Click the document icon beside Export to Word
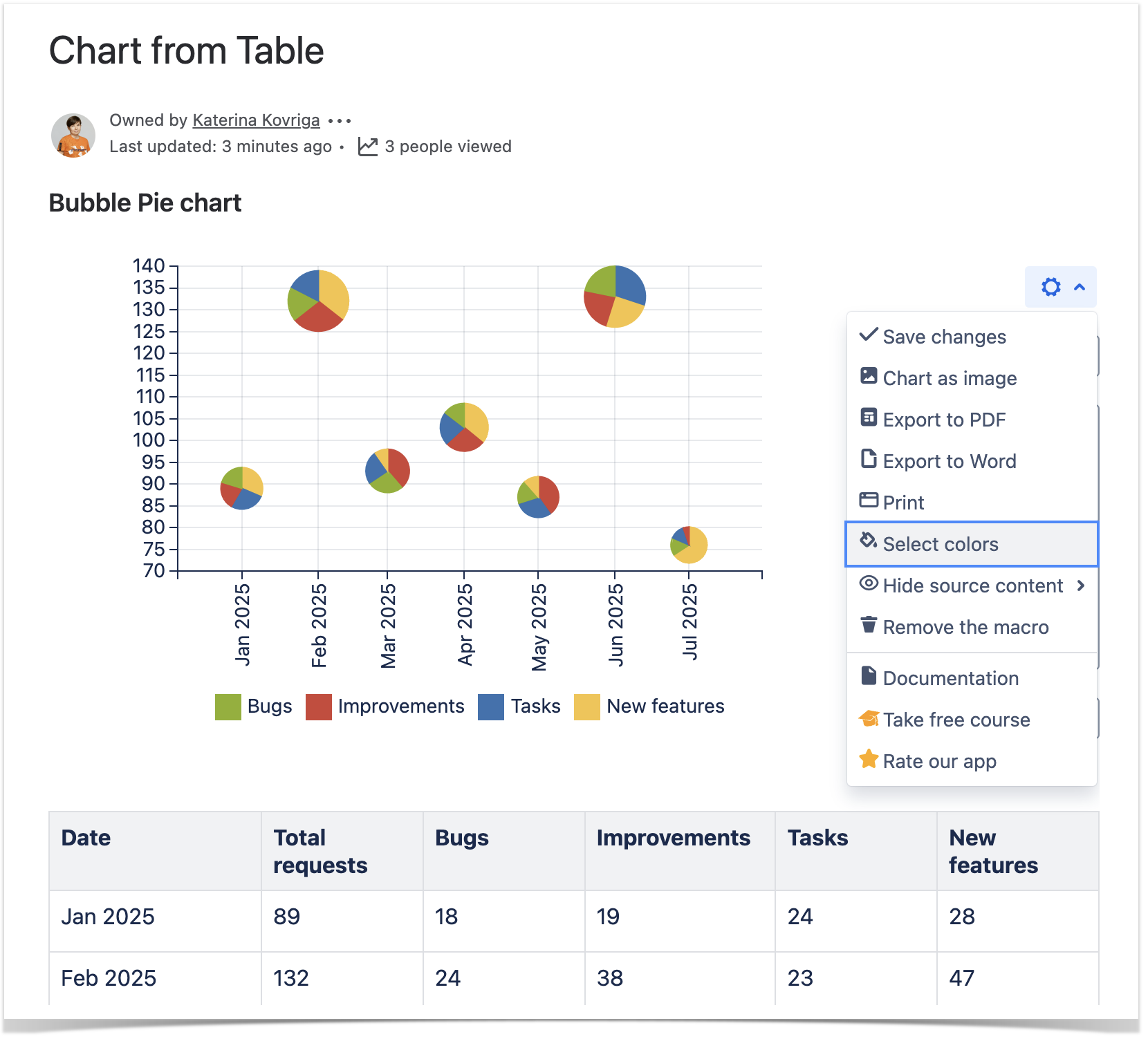The height and width of the screenshot is (1039, 1148). point(868,459)
